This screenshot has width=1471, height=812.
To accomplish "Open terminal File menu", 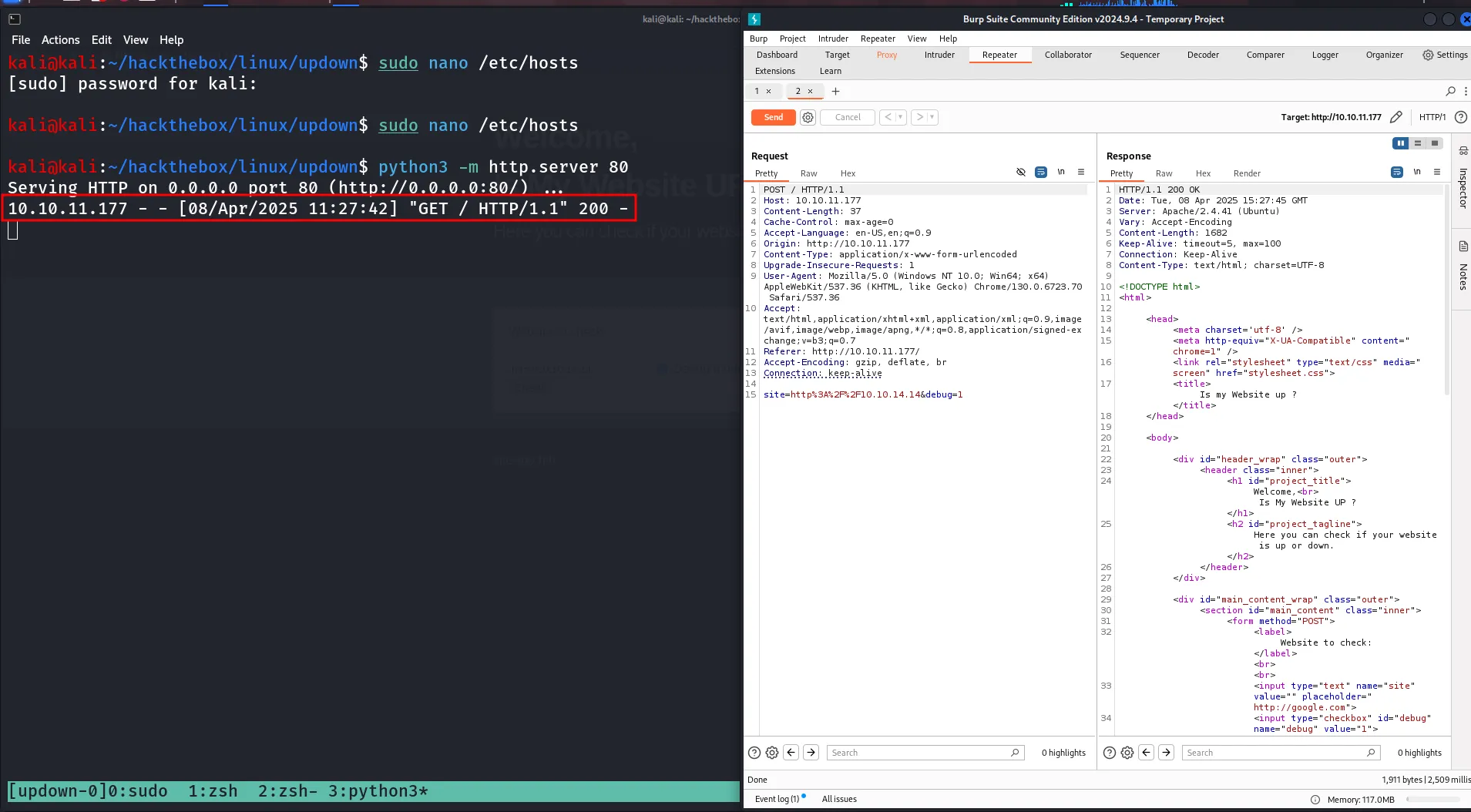I will pyautogui.click(x=21, y=40).
